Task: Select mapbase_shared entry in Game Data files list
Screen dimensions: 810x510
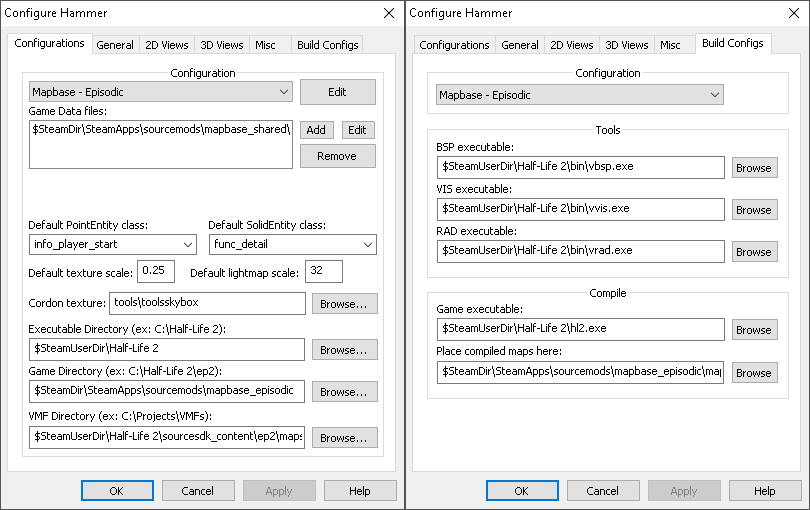Action: (160, 129)
